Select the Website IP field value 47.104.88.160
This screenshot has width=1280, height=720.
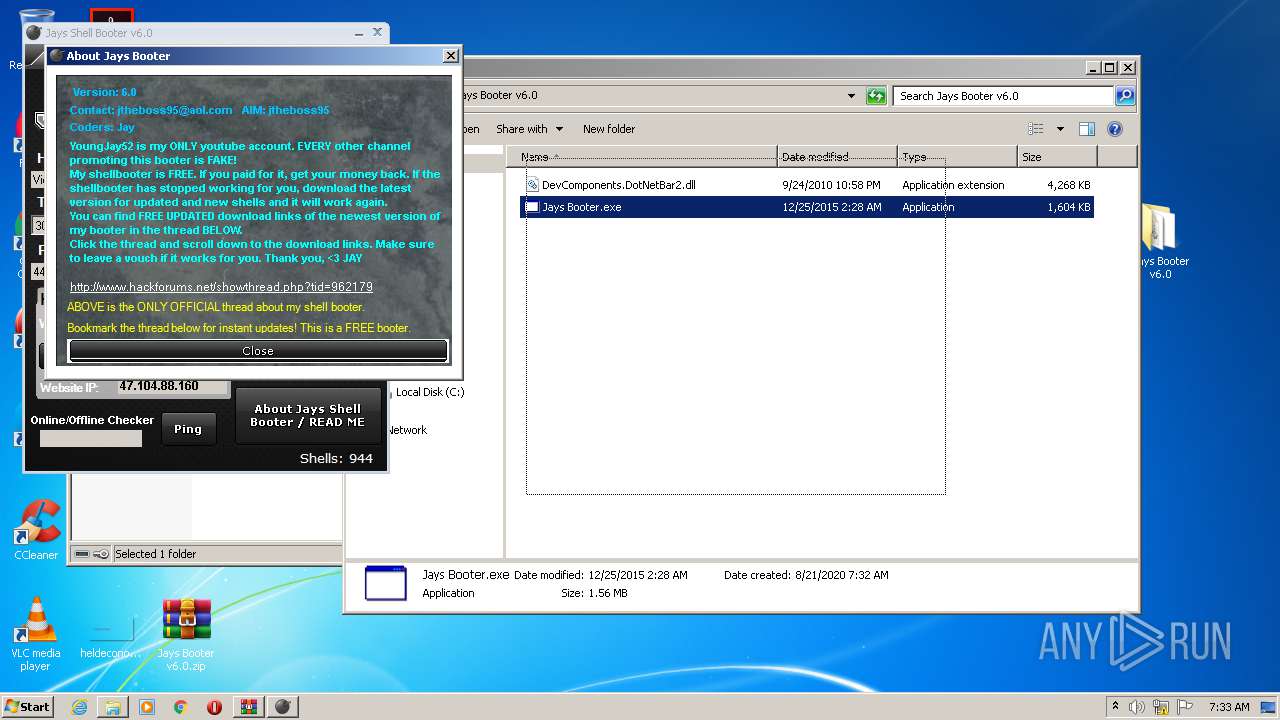coord(173,386)
